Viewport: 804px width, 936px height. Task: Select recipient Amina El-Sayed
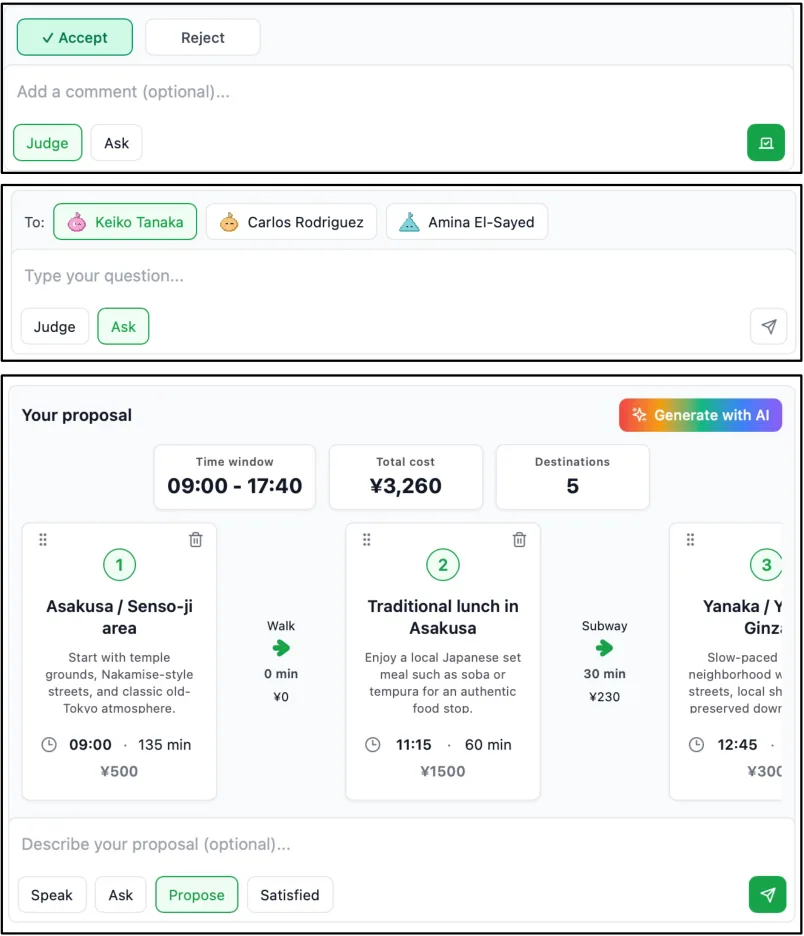(467, 222)
